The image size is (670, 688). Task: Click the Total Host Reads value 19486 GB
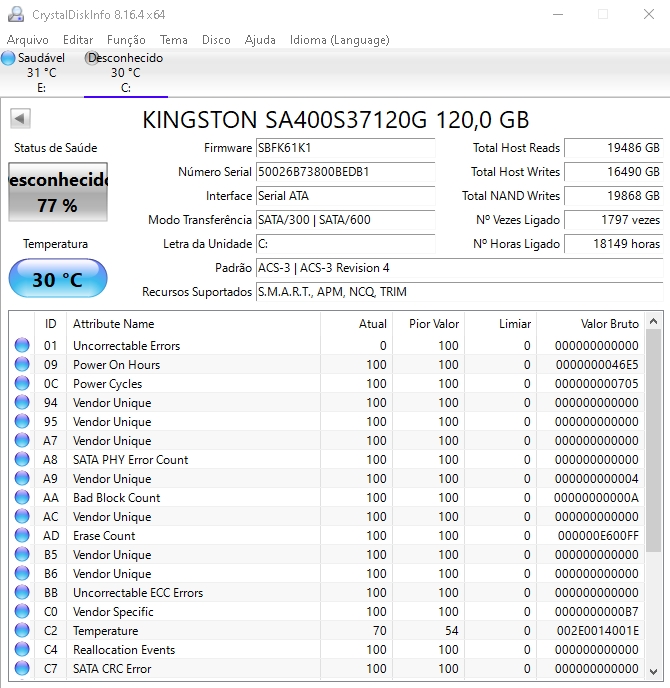[x=613, y=148]
